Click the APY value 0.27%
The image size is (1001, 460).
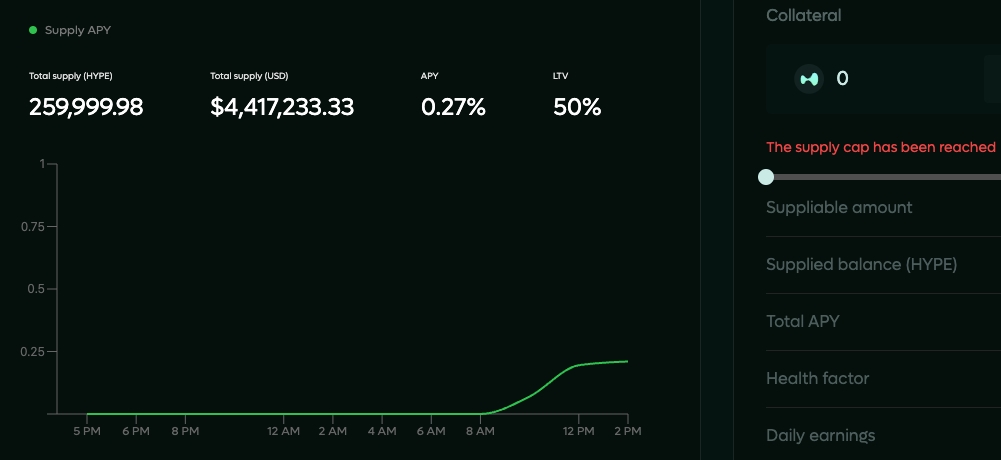(x=453, y=107)
